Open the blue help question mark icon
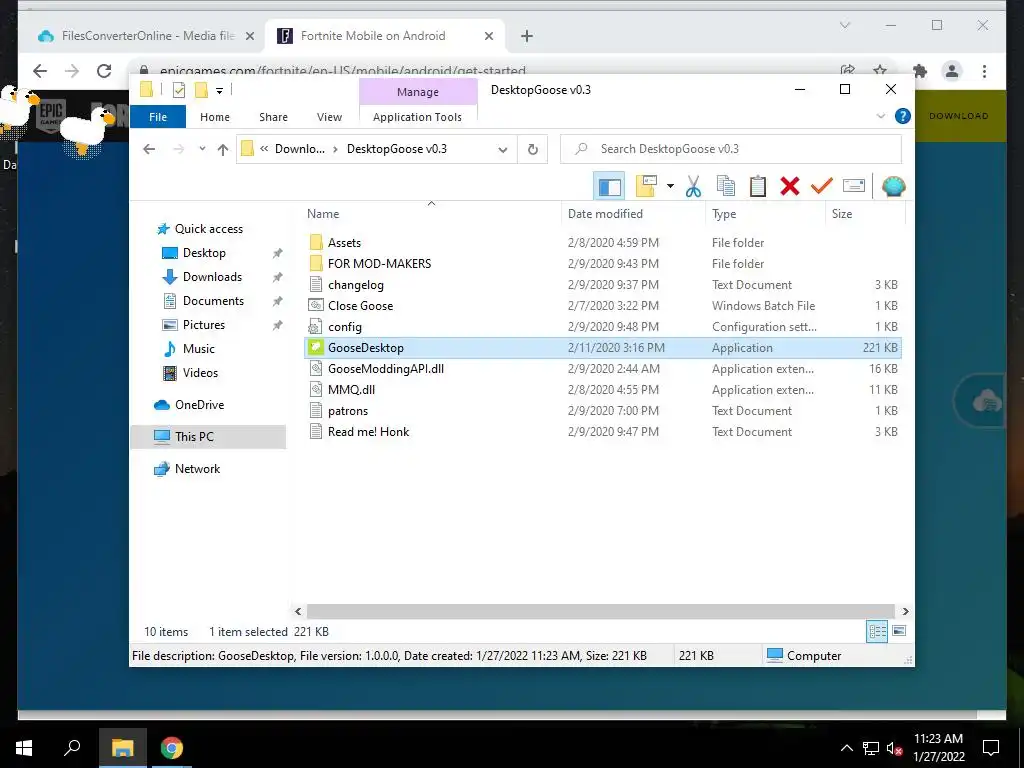Viewport: 1024px width, 768px height. coord(903,116)
